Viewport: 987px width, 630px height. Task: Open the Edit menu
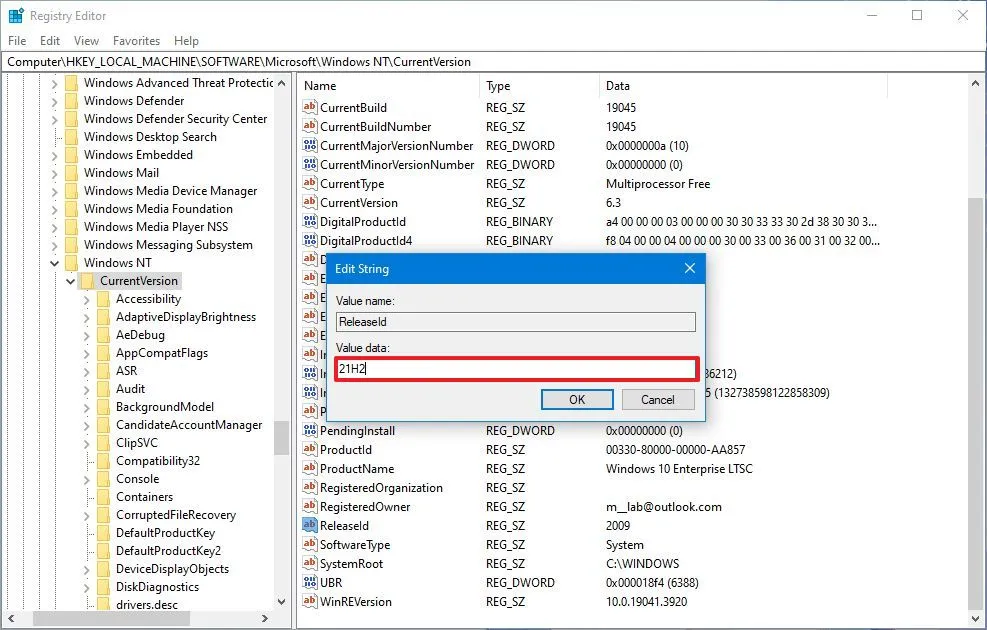(x=49, y=41)
